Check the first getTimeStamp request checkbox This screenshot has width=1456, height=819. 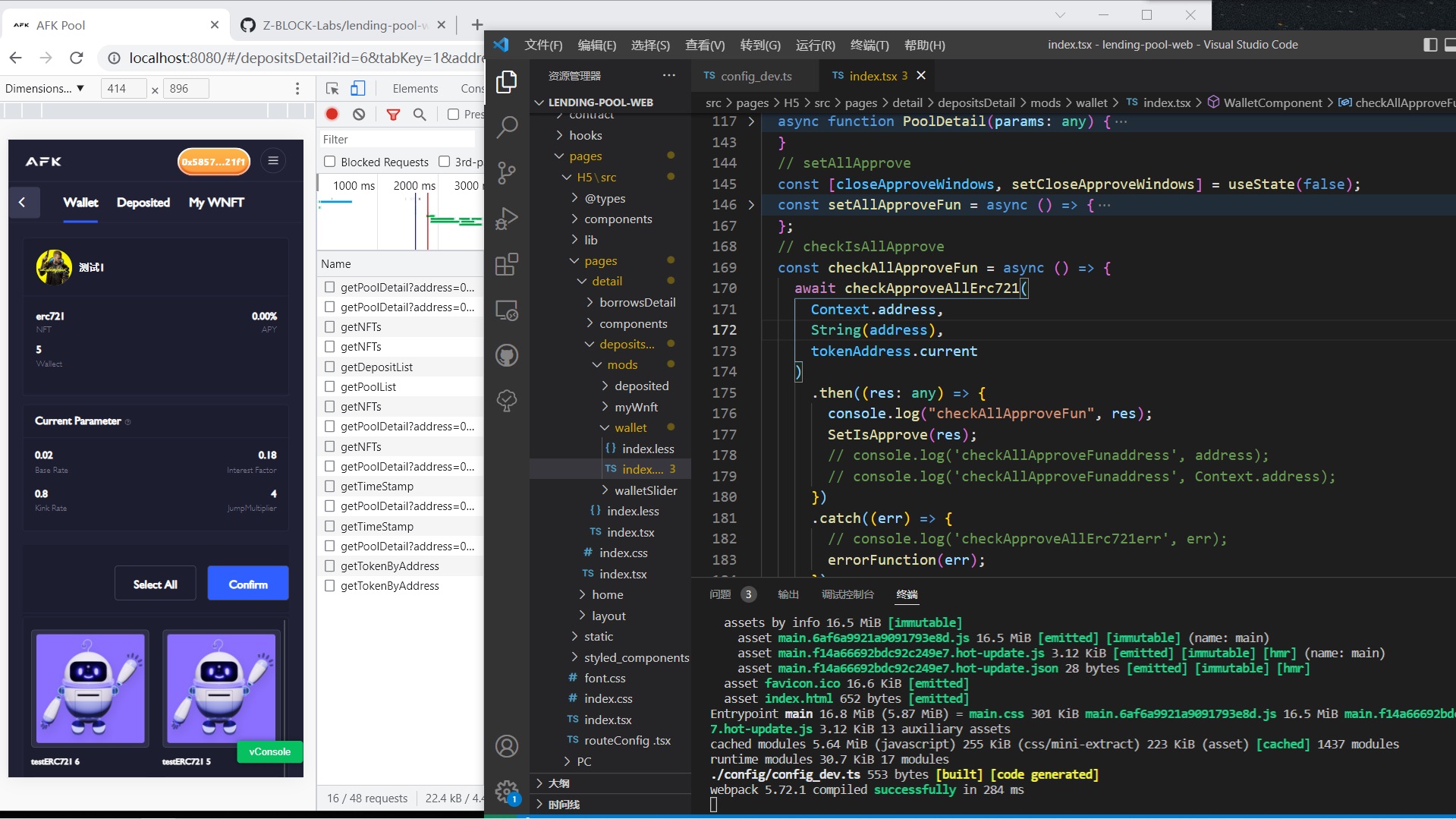(330, 486)
